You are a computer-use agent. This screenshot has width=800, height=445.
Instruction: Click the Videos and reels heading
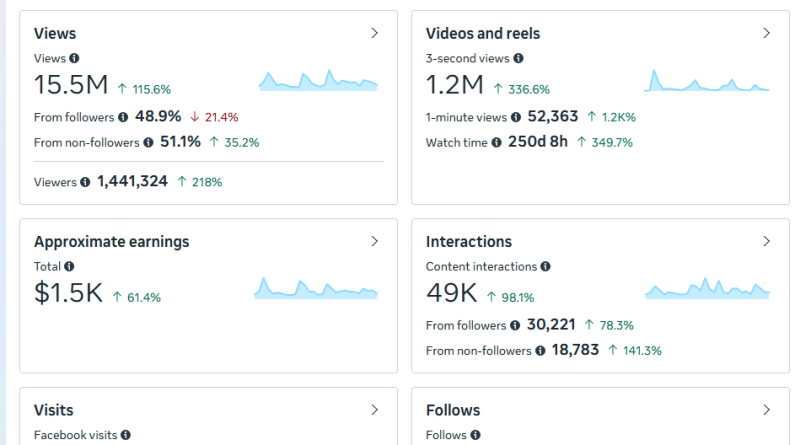[483, 34]
